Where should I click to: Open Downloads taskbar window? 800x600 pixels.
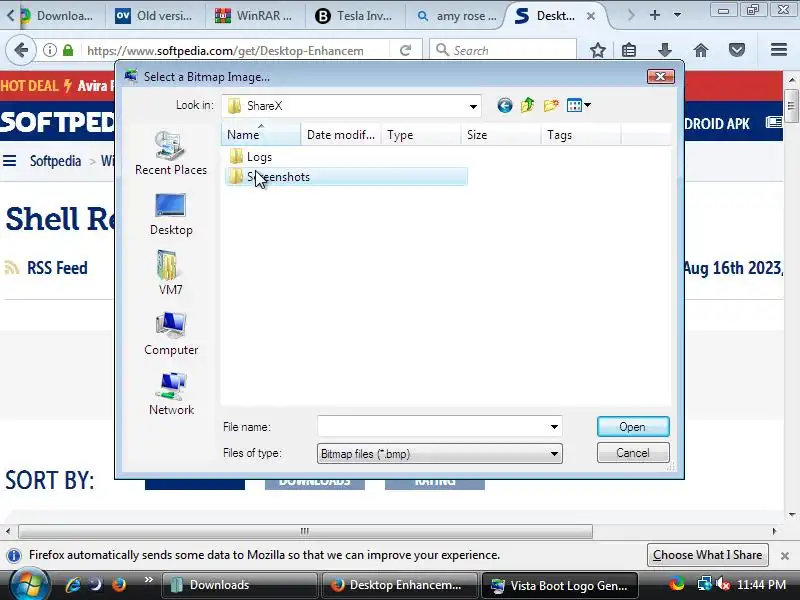pyautogui.click(x=239, y=585)
